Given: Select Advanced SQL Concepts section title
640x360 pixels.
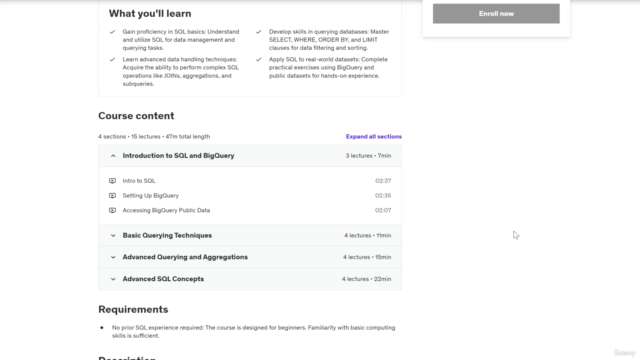Looking at the screenshot, I should tap(163, 279).
